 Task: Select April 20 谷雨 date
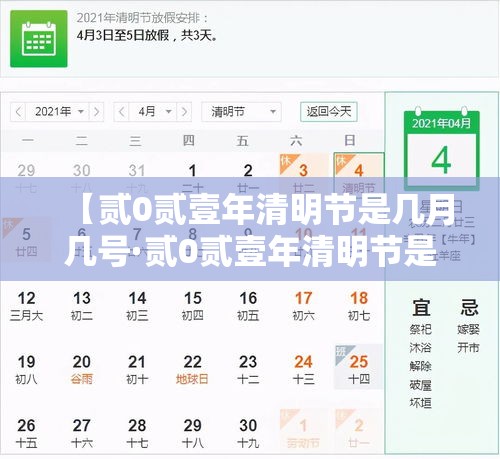tap(82, 369)
